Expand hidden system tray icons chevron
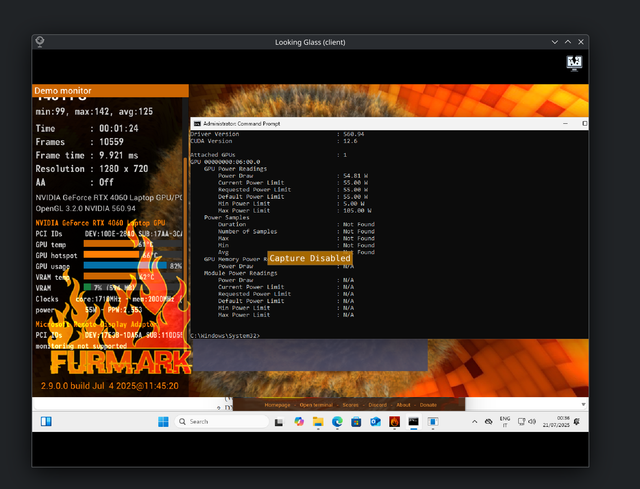Viewport: 640px width, 489px height. [x=474, y=422]
